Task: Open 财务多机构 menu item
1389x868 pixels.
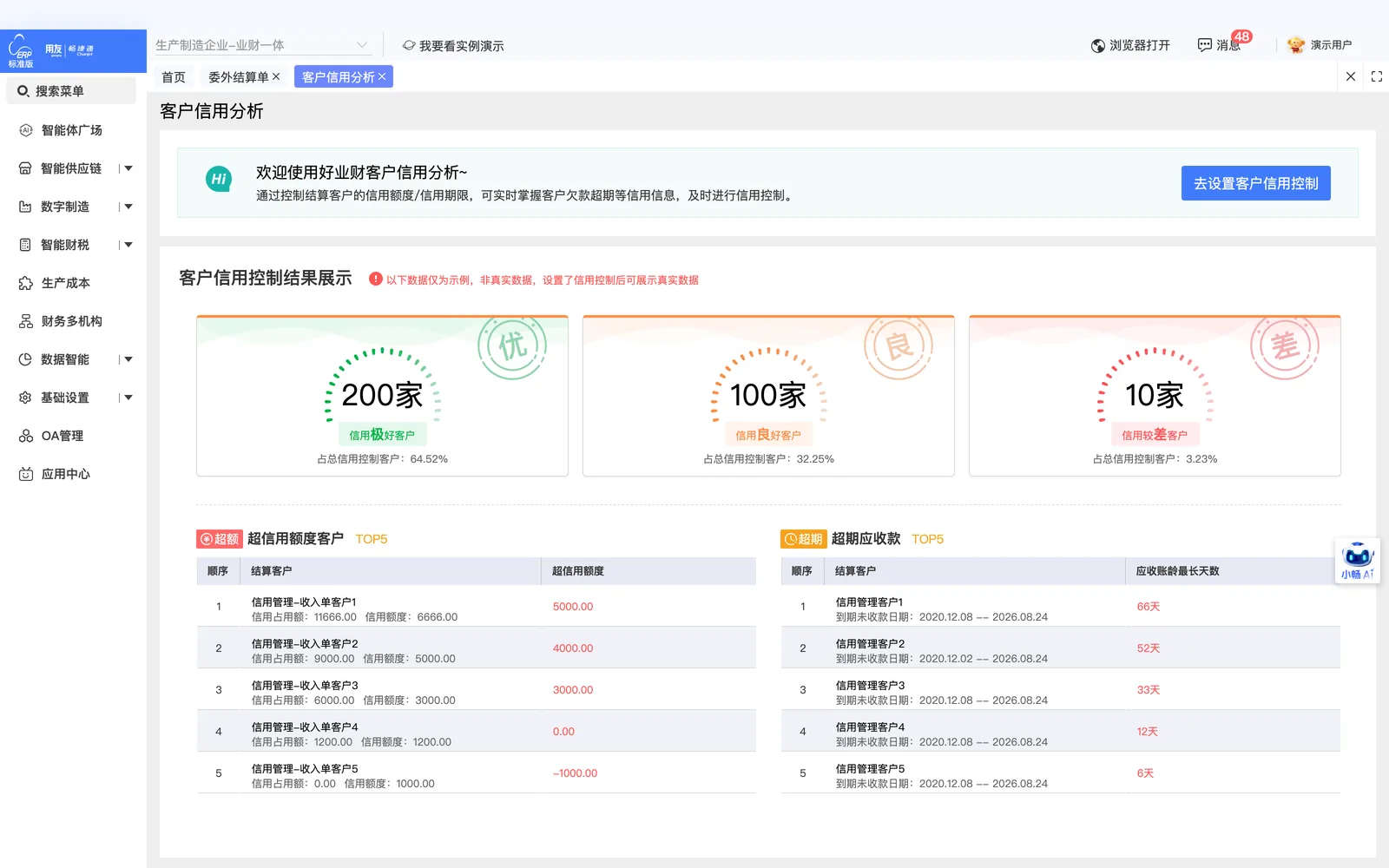Action: pyautogui.click(x=73, y=321)
